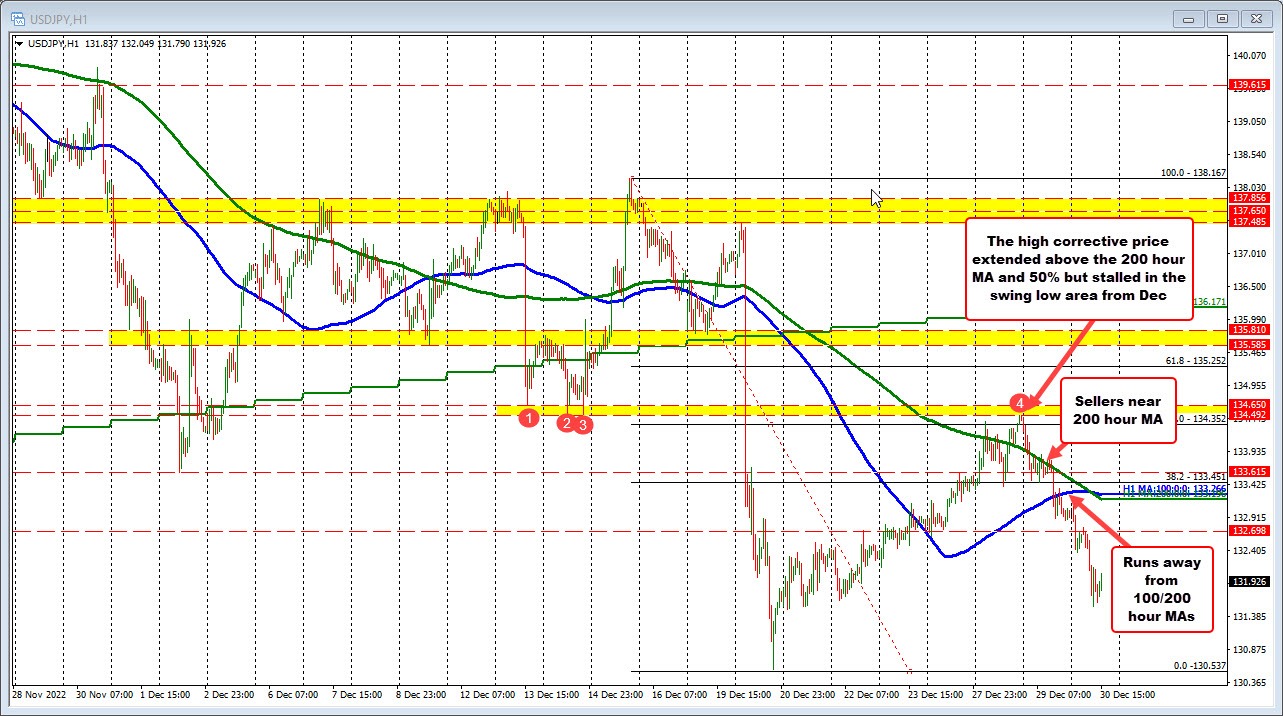Viewport: 1283px width, 716px height.
Task: Click the 139.050 price scale label
Action: [1248, 122]
